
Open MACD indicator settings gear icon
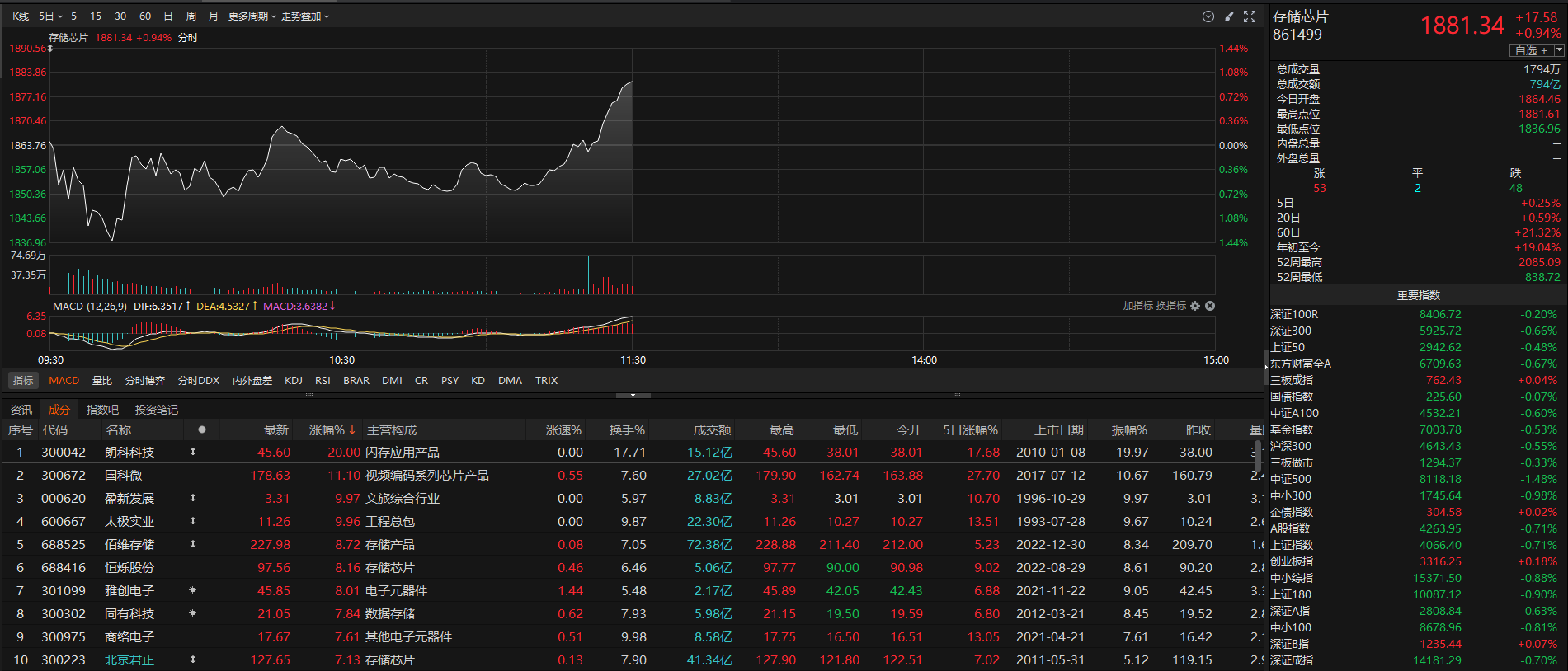pos(1195,306)
